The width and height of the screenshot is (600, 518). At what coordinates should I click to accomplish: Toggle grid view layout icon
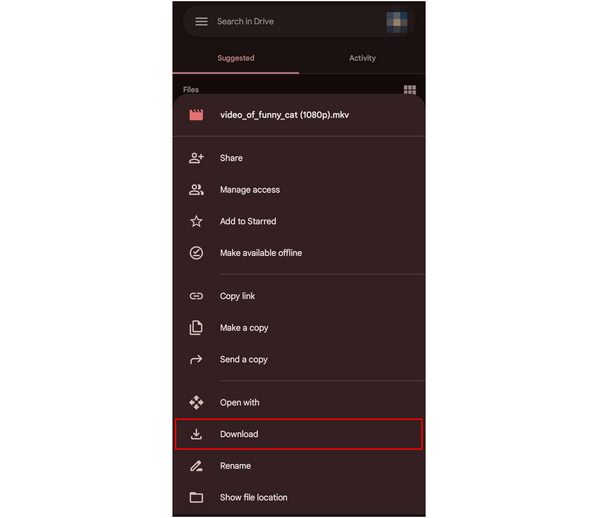tap(409, 90)
